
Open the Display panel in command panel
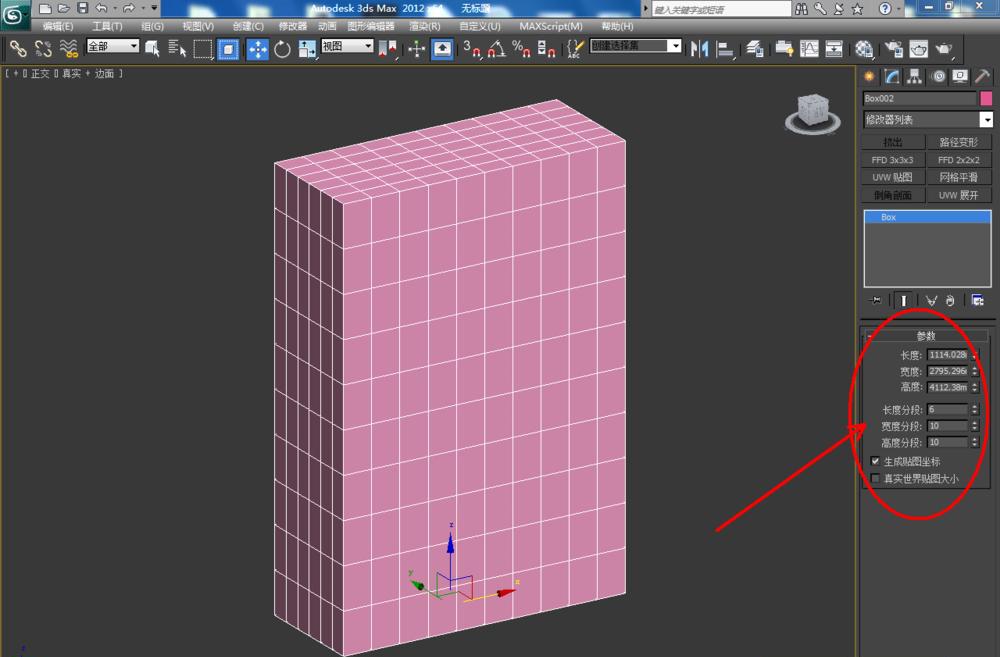tap(959, 76)
